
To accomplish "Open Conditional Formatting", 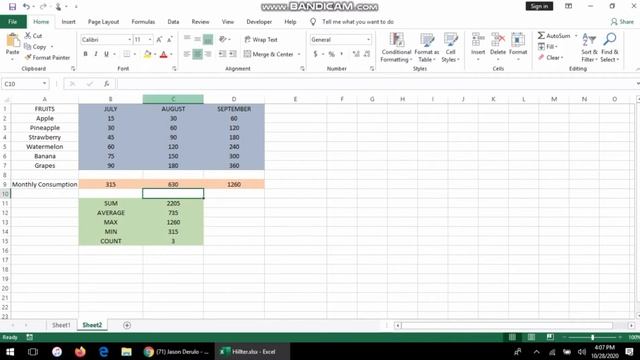I will (x=396, y=47).
